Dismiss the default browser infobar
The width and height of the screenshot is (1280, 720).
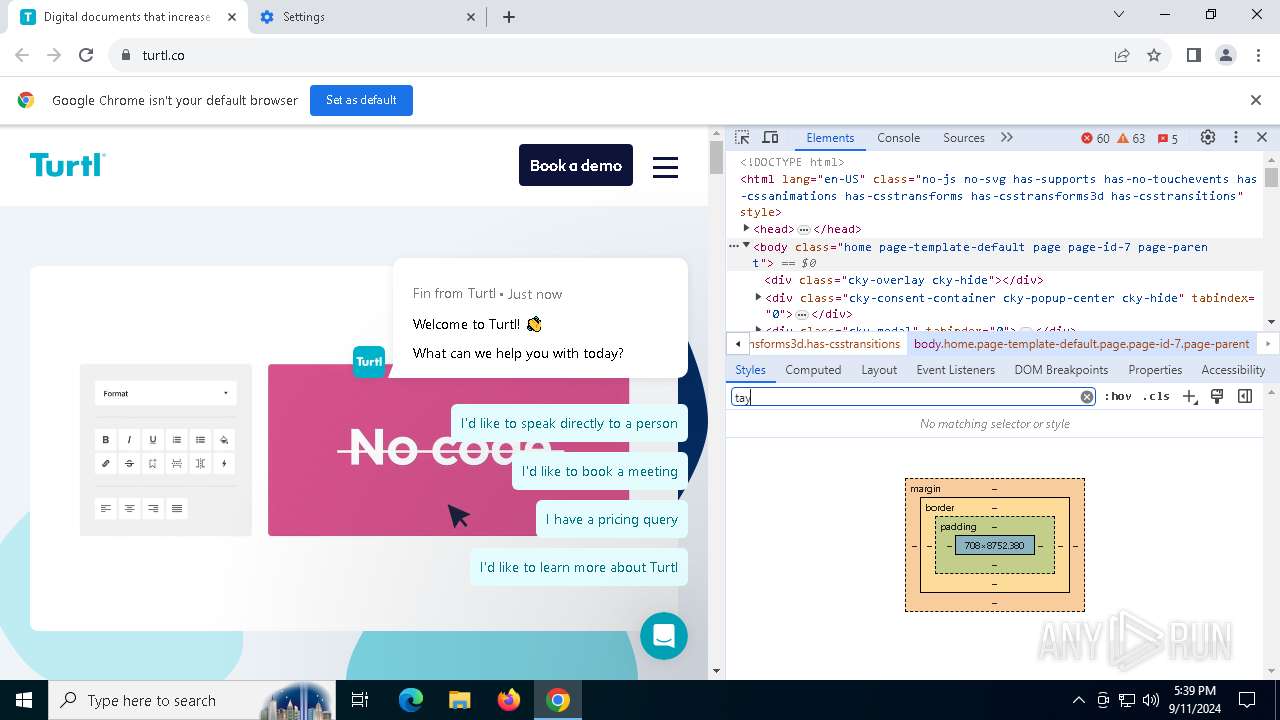coord(1256,100)
